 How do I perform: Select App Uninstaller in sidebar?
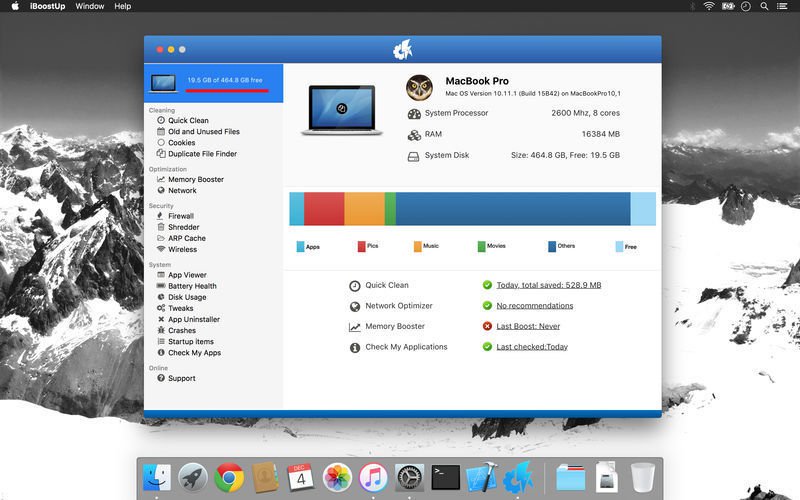[193, 319]
